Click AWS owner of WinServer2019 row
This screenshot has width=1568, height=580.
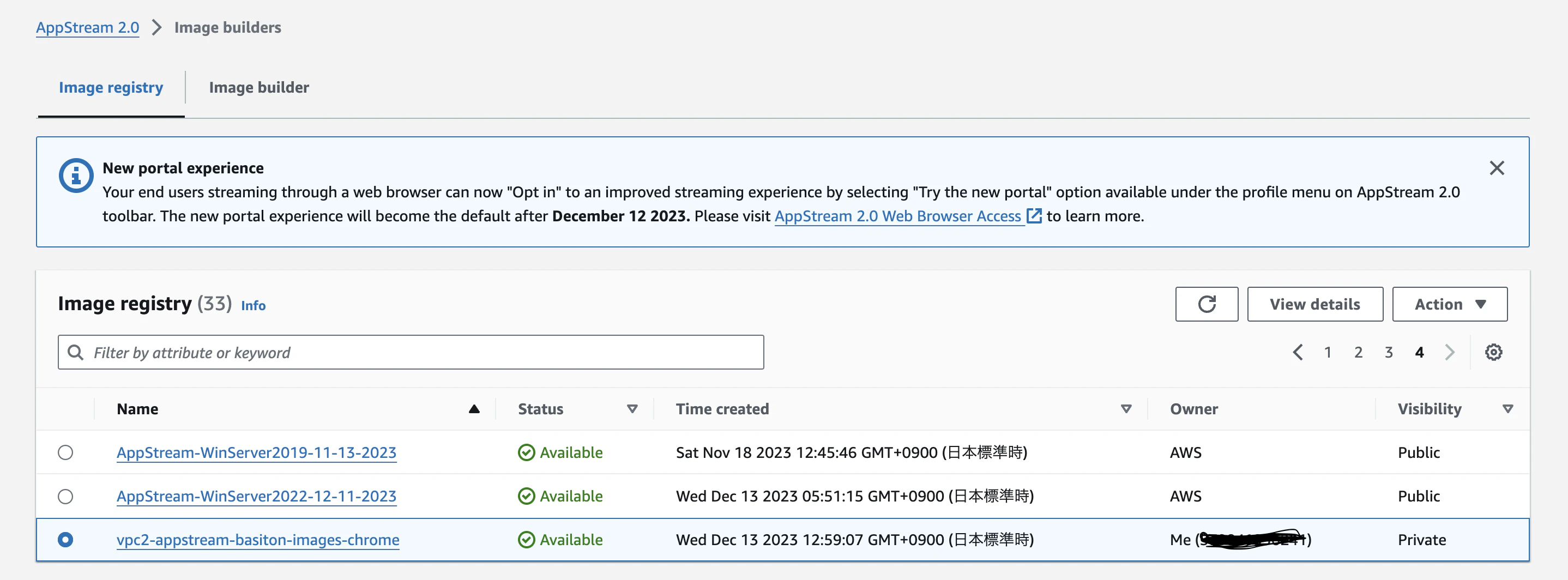(1185, 452)
